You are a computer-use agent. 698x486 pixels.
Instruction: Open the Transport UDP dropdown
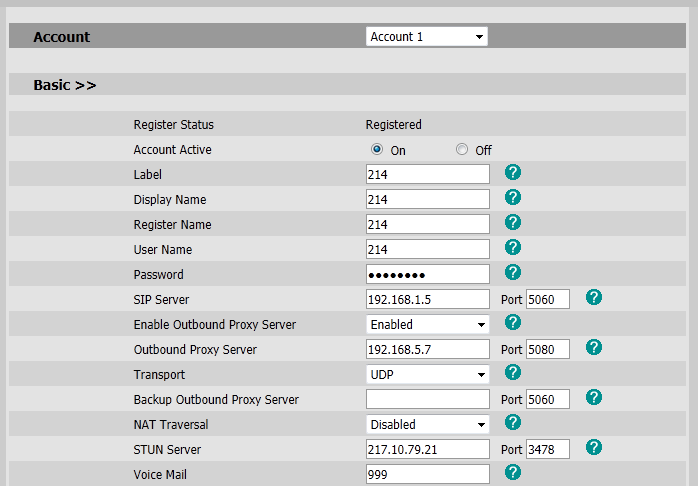point(427,374)
